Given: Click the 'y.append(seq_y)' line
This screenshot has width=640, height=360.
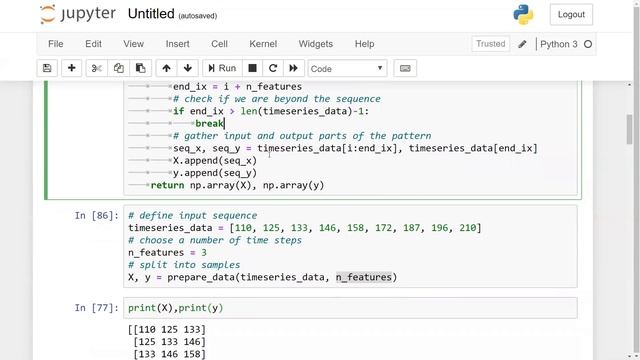Looking at the screenshot, I should (215, 173).
